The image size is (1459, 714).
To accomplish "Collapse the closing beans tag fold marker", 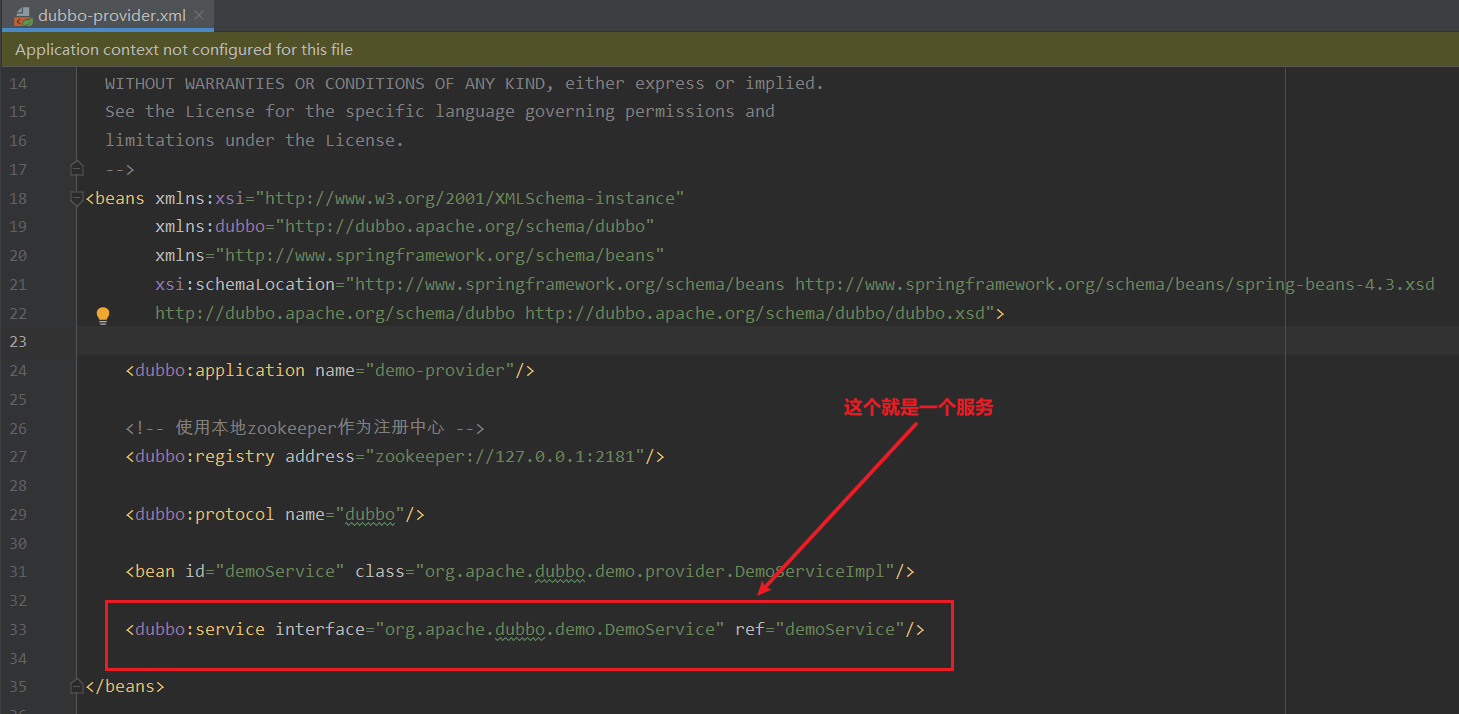I will 77,687.
